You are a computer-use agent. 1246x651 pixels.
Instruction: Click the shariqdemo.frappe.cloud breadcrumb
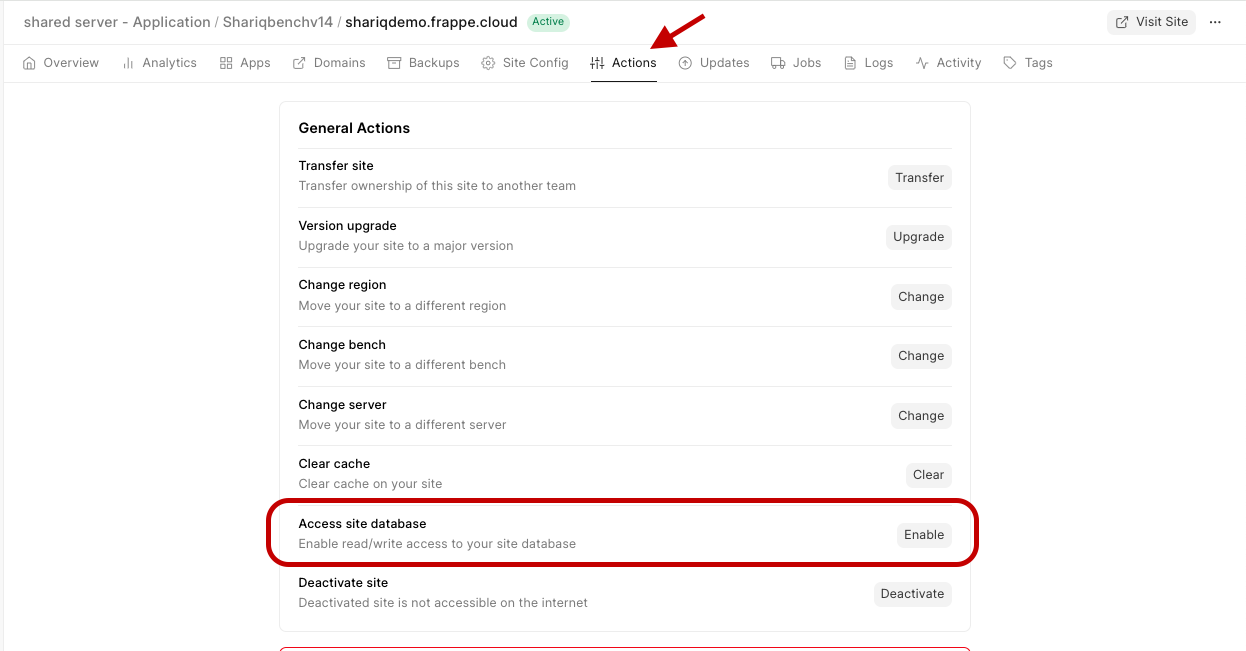tap(432, 22)
